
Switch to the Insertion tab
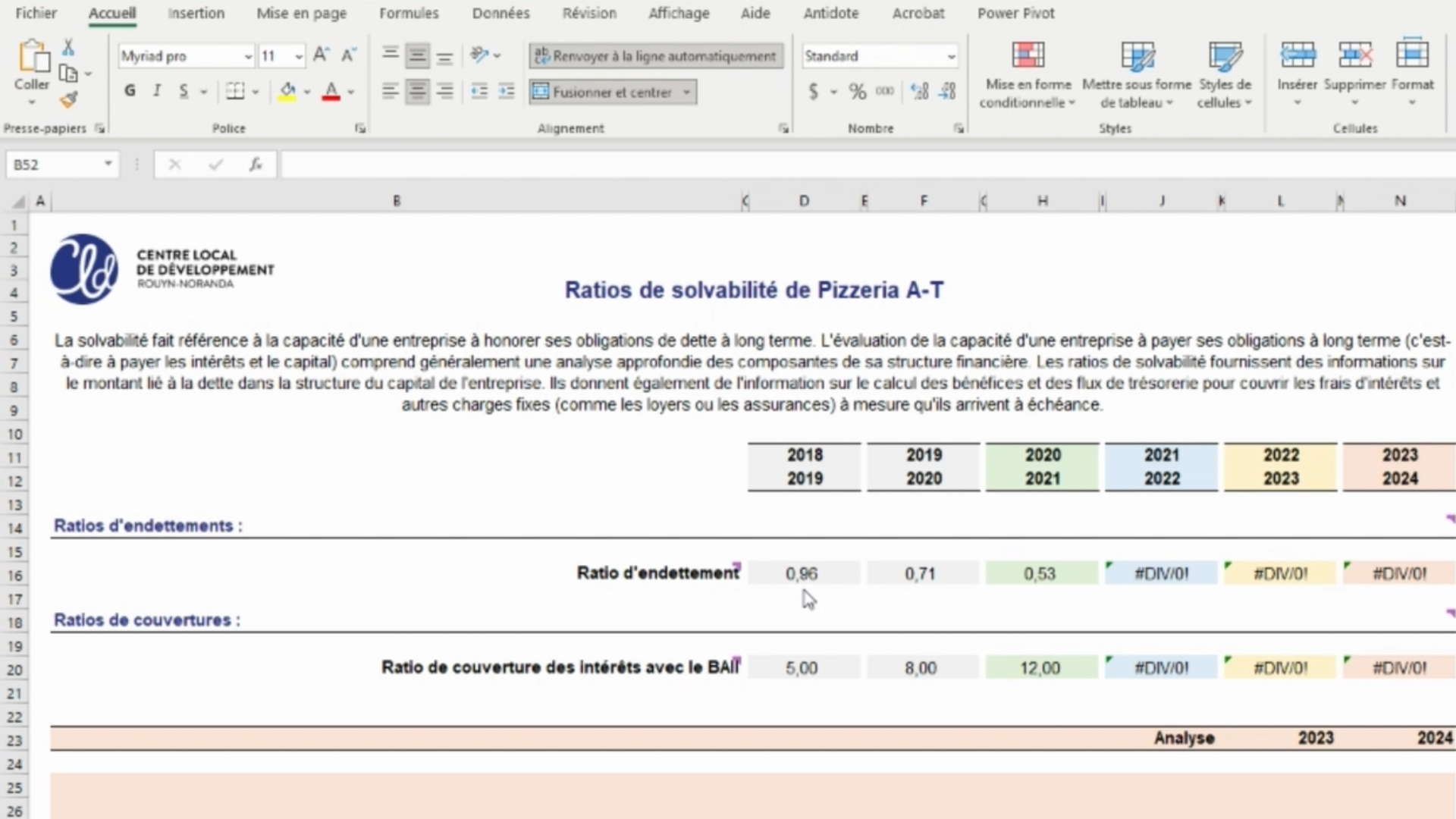[x=196, y=13]
